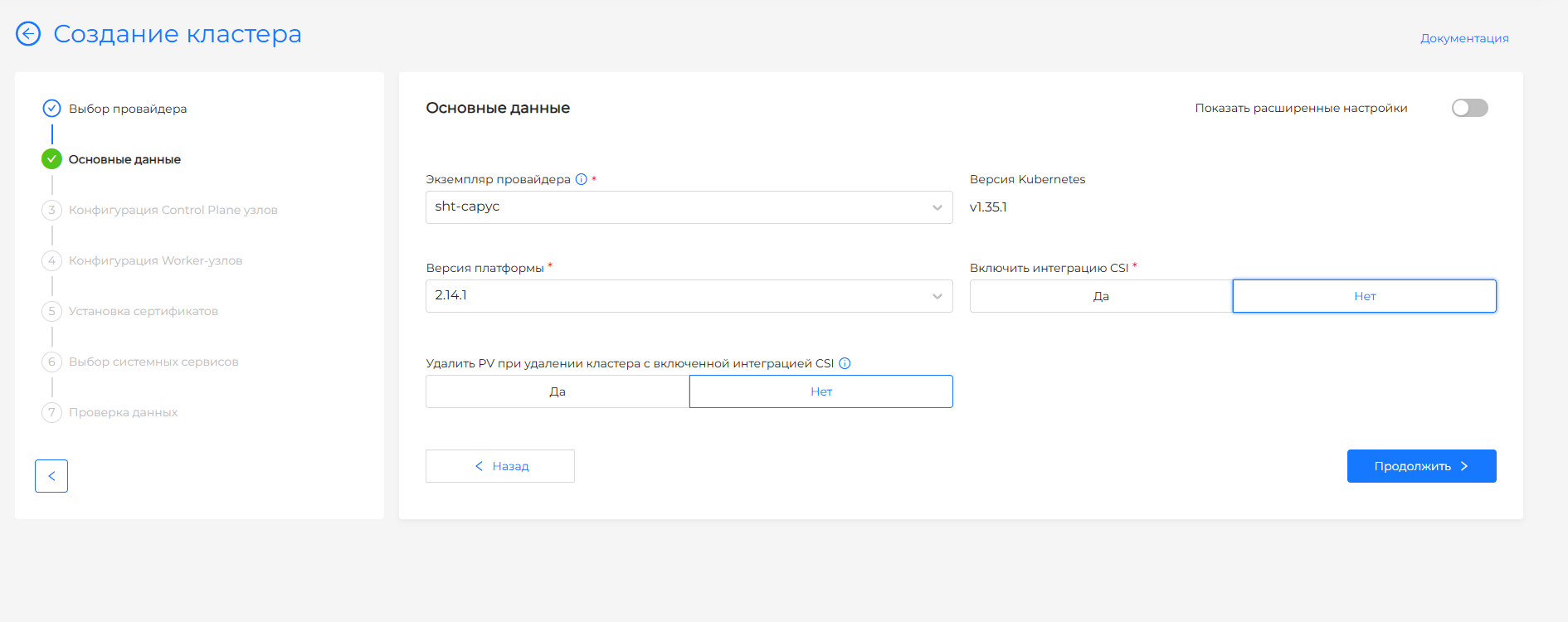Select Нет for Включить интеграцию CSI
The height and width of the screenshot is (622, 1568).
point(1365,296)
